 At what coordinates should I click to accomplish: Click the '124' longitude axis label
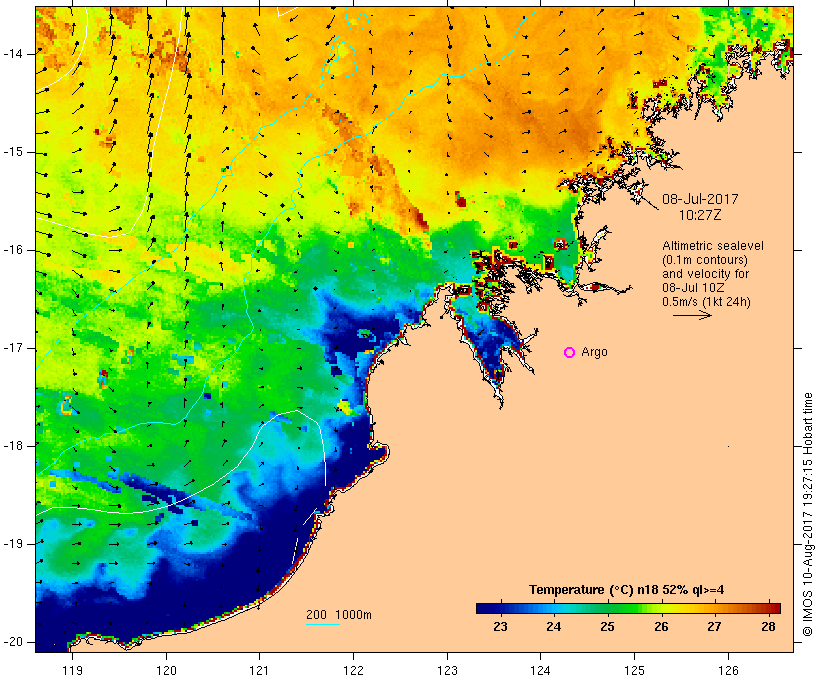pyautogui.click(x=540, y=670)
